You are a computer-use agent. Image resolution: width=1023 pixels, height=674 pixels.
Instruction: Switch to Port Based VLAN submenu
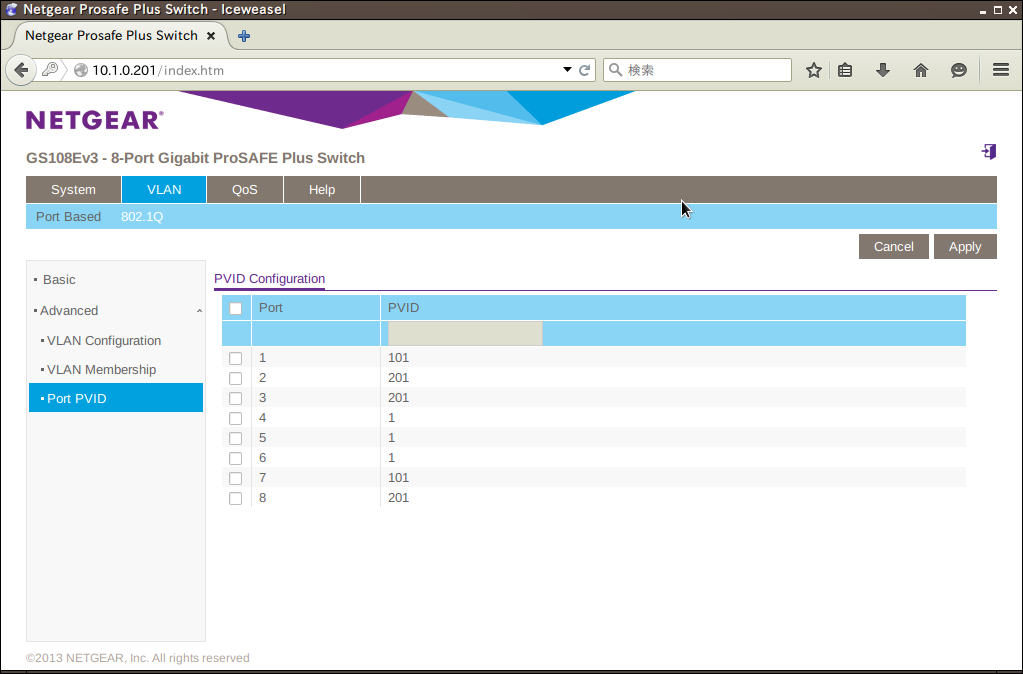click(x=69, y=217)
